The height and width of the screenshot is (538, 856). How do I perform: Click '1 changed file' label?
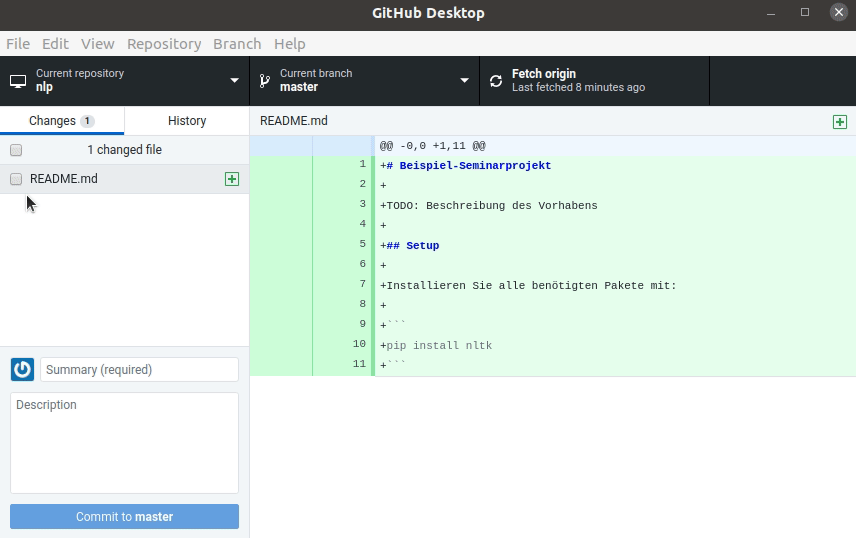(x=124, y=150)
